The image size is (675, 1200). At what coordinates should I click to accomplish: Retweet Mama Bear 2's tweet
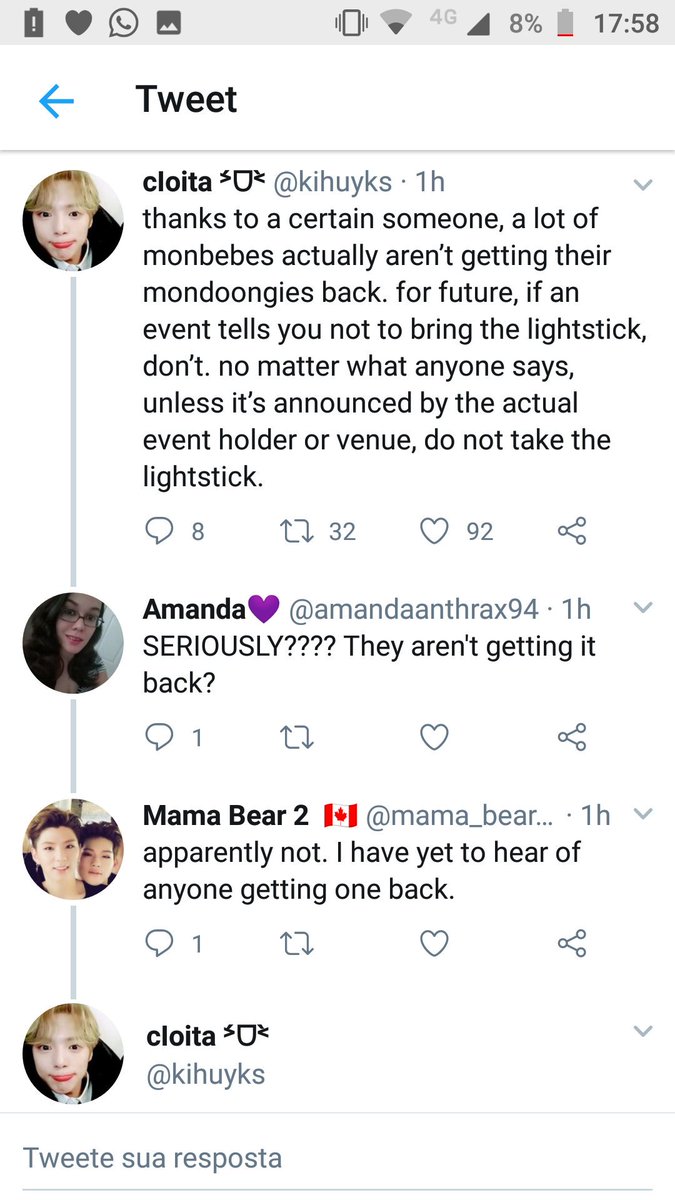coord(297,943)
